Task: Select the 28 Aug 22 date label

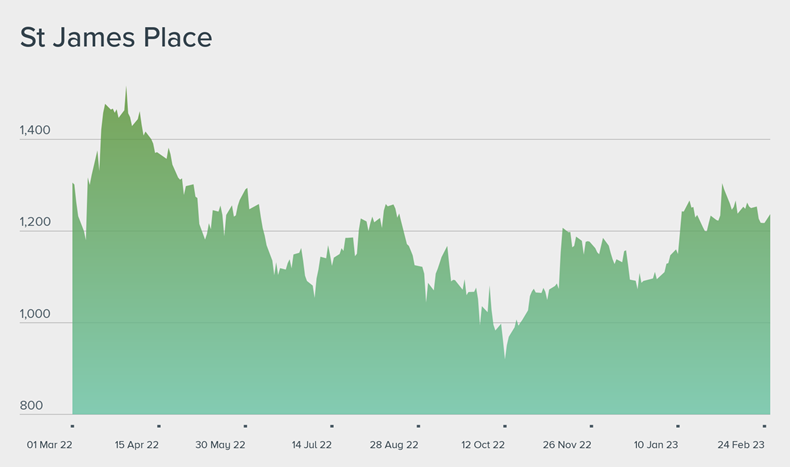Action: [394, 445]
